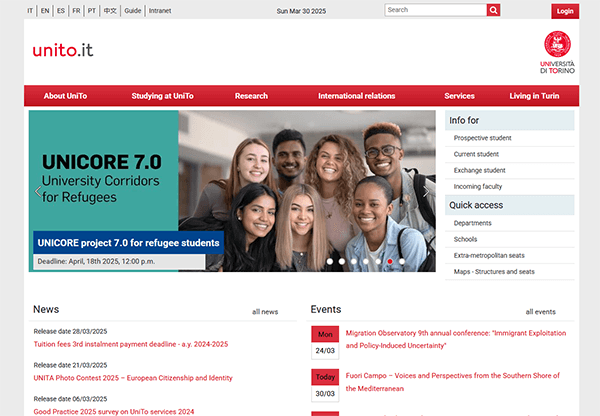Viewport: 600px width, 416px height.
Task: Advance carousel with the right arrow
Action: [x=426, y=191]
